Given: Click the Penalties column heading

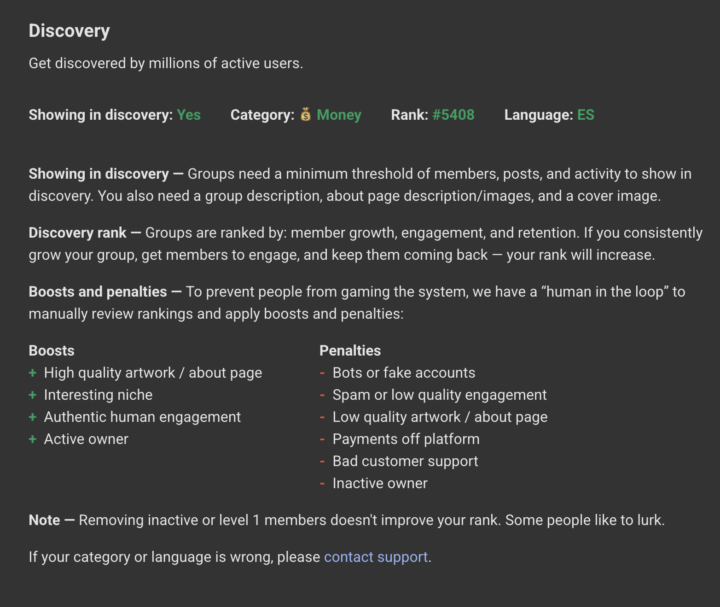Looking at the screenshot, I should [350, 351].
